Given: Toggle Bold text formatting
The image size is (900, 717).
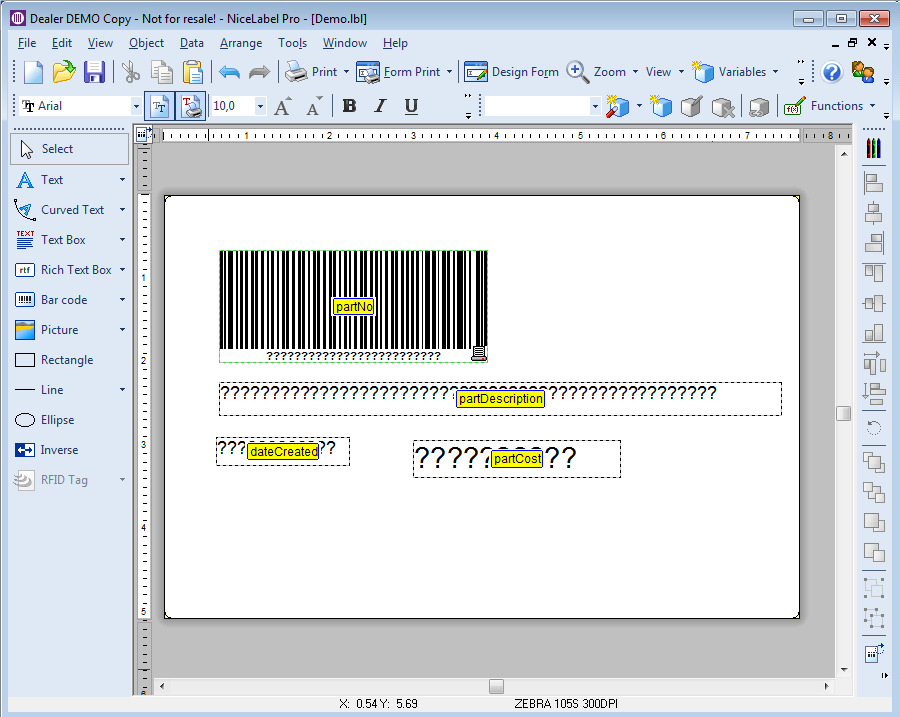Looking at the screenshot, I should [x=349, y=106].
